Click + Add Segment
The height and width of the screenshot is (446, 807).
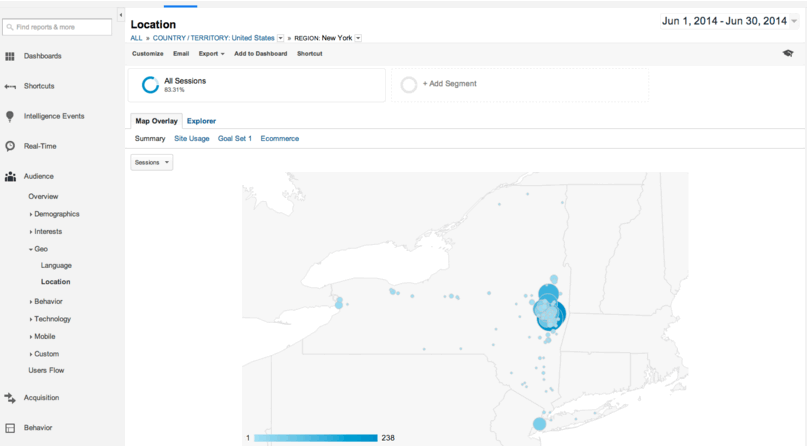click(449, 83)
